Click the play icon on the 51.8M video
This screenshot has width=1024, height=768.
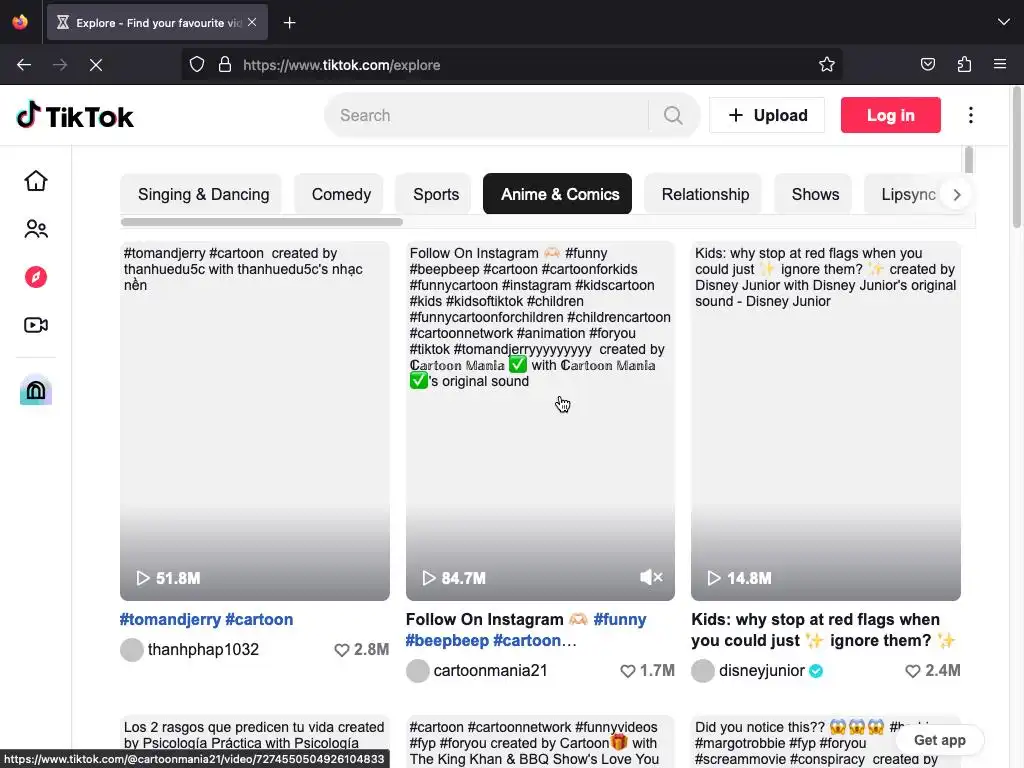(x=143, y=578)
